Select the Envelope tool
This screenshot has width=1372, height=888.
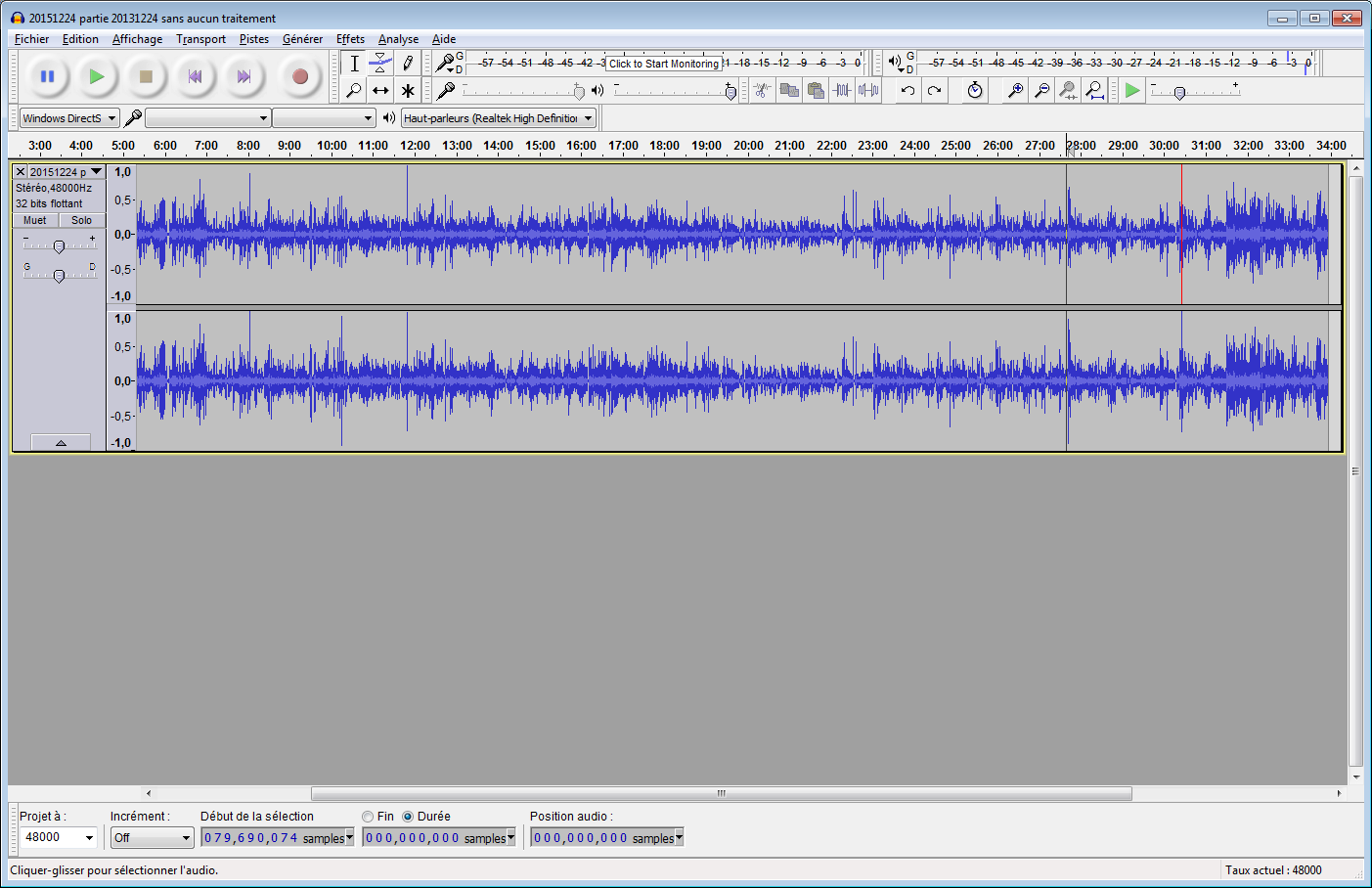pos(380,64)
